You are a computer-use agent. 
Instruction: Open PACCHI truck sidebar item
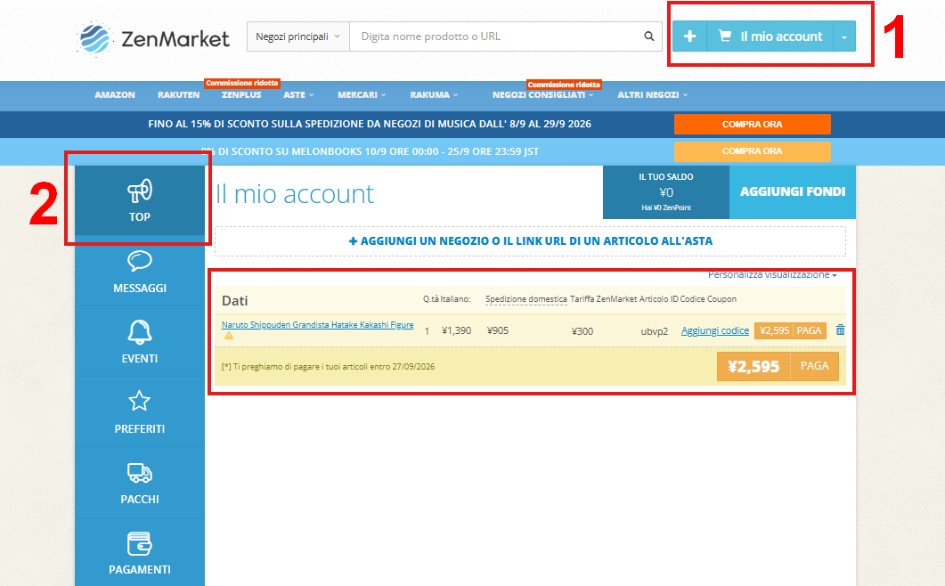coord(140,482)
